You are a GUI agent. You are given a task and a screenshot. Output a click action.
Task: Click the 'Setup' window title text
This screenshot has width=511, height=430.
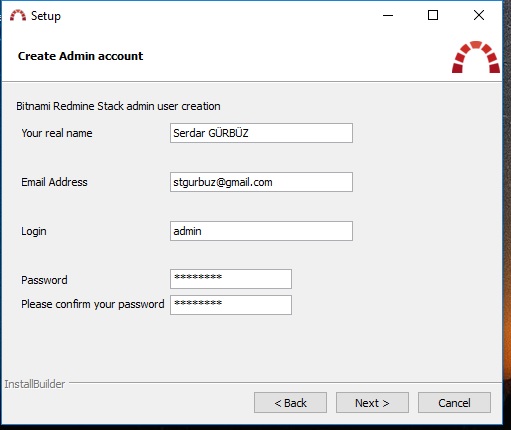pyautogui.click(x=46, y=16)
